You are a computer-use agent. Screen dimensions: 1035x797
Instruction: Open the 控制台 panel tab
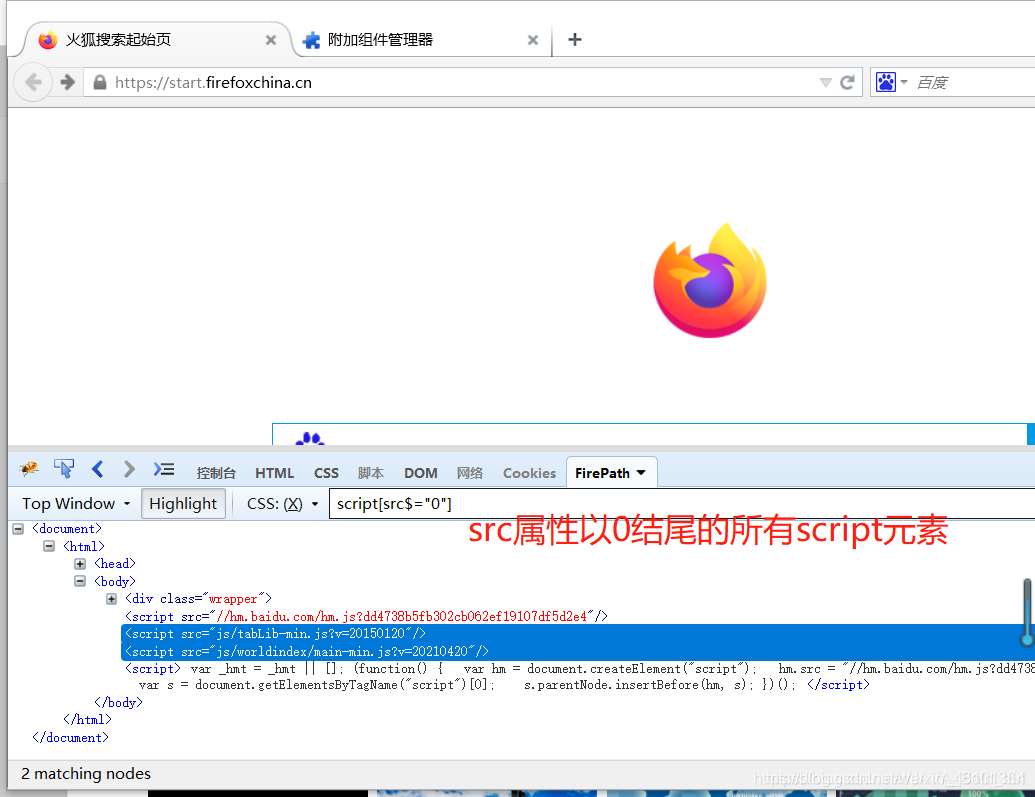[x=216, y=473]
